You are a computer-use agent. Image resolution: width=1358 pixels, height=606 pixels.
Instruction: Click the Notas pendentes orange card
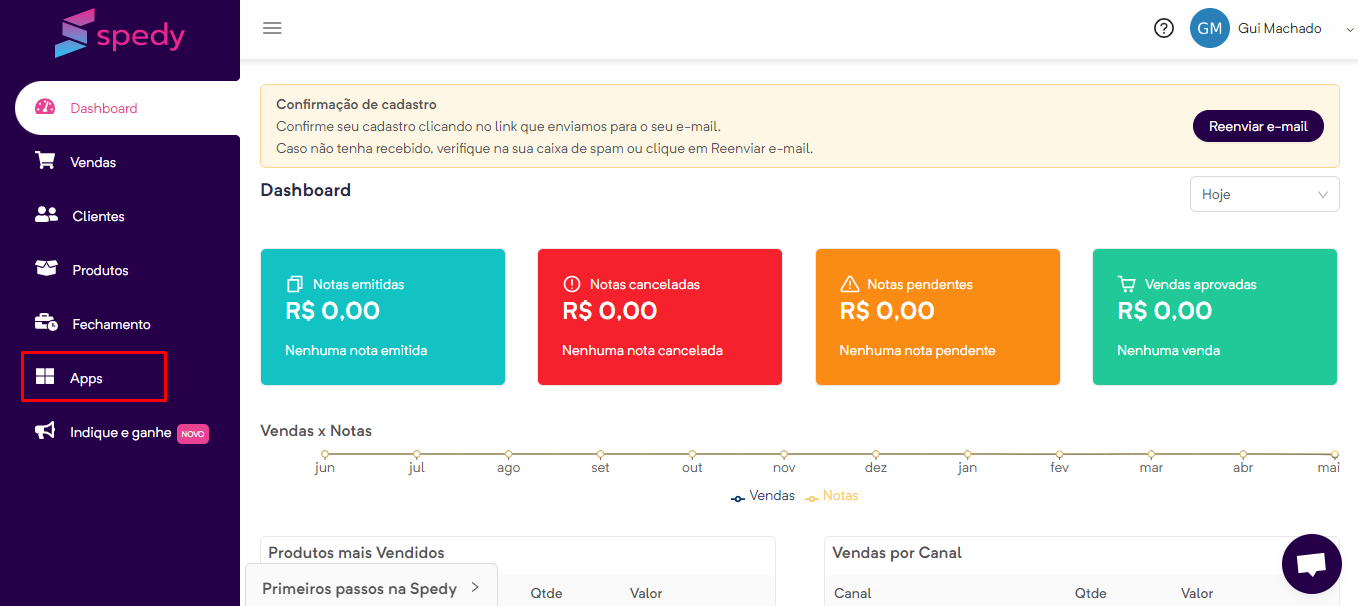tap(938, 317)
